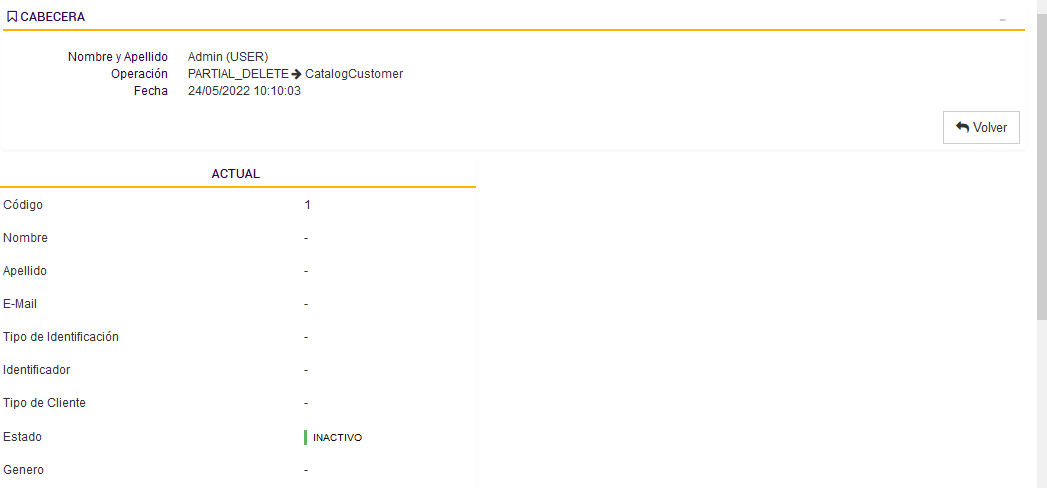
Task: Click the CABECERA panel title
Action: point(52,17)
